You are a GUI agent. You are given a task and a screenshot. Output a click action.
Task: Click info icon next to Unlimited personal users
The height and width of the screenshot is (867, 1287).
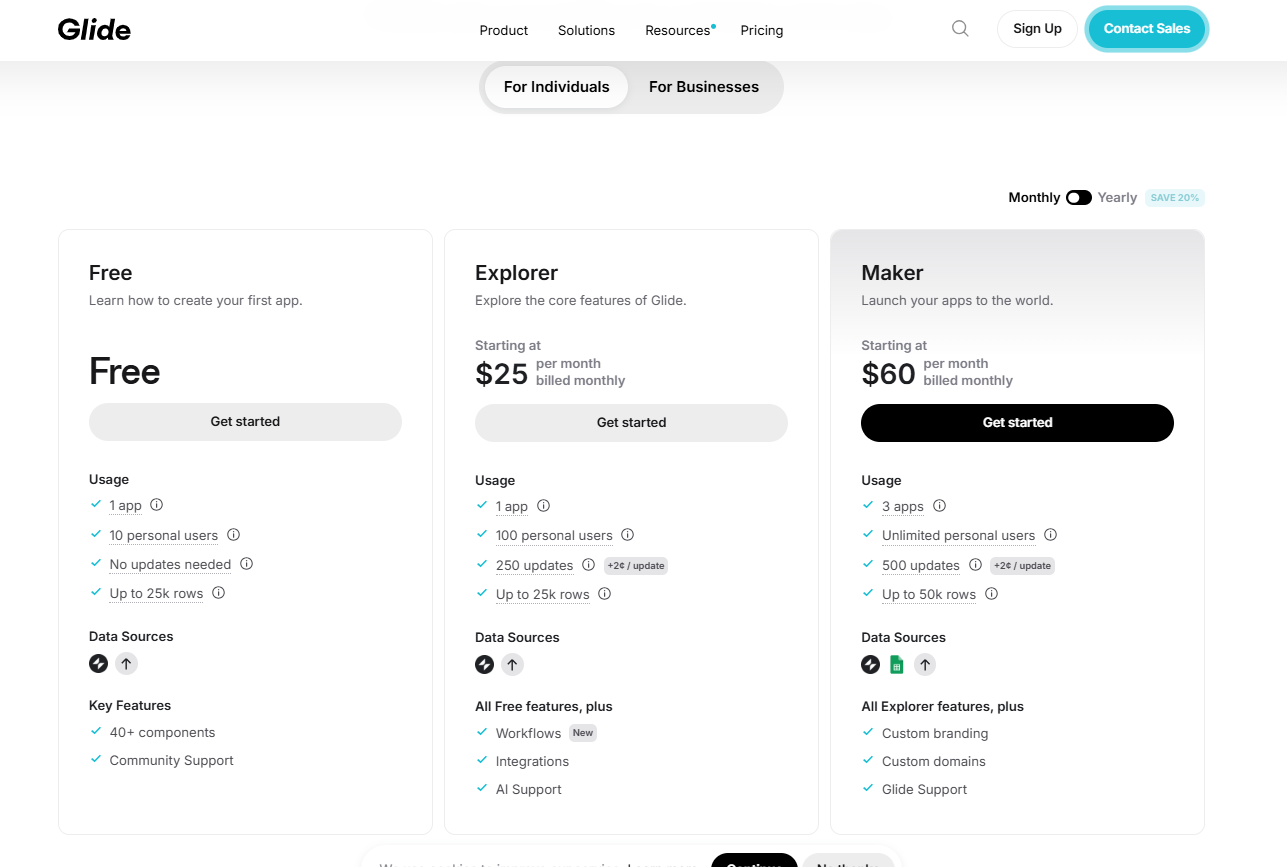(x=1050, y=535)
